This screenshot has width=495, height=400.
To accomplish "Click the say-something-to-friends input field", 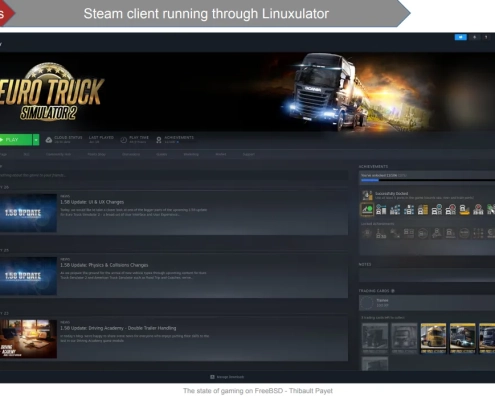I will tap(174, 175).
